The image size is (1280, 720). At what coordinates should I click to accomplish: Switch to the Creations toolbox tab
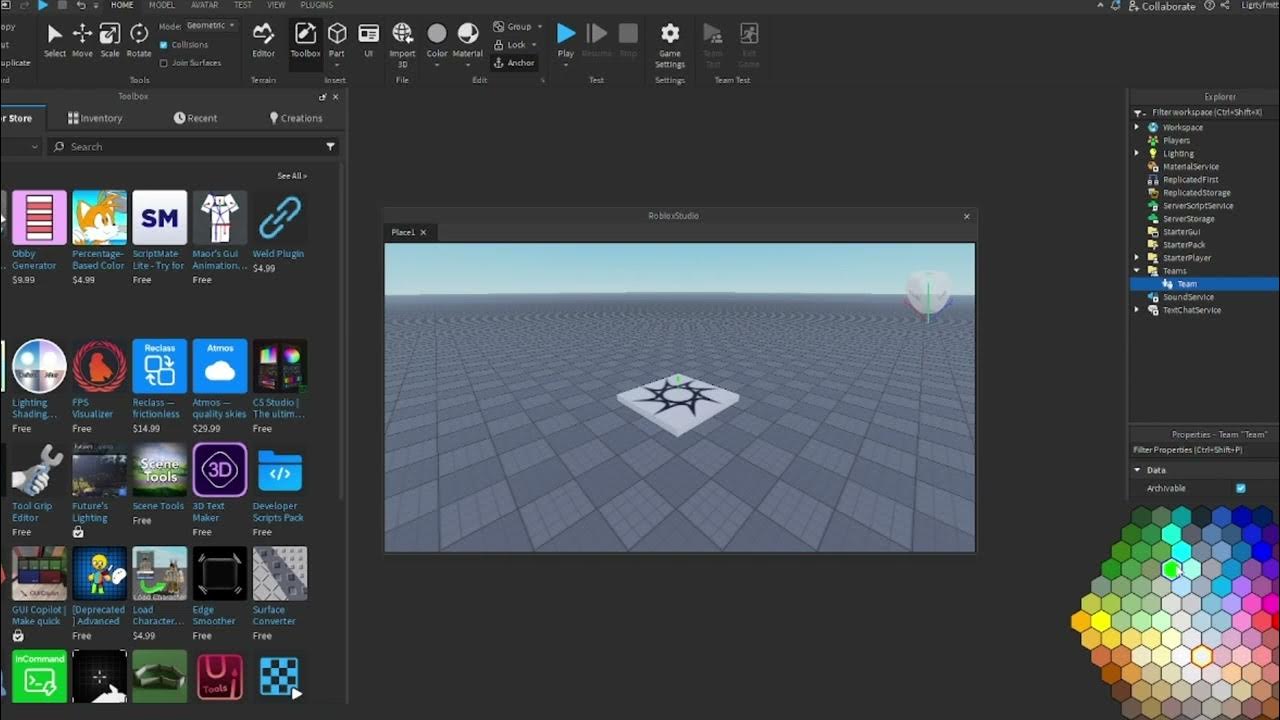[x=296, y=118]
